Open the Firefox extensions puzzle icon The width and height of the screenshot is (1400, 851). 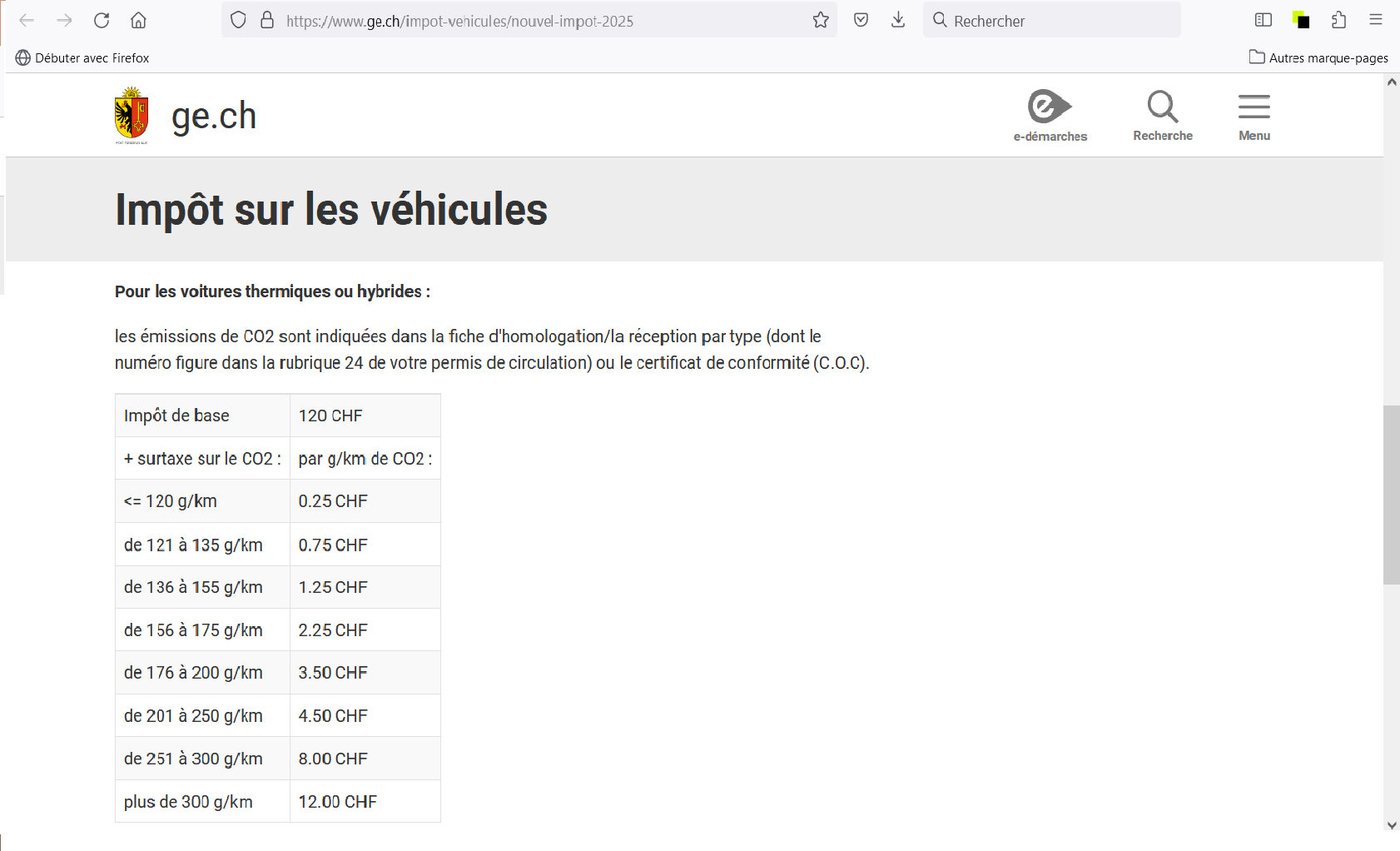coord(1338,21)
